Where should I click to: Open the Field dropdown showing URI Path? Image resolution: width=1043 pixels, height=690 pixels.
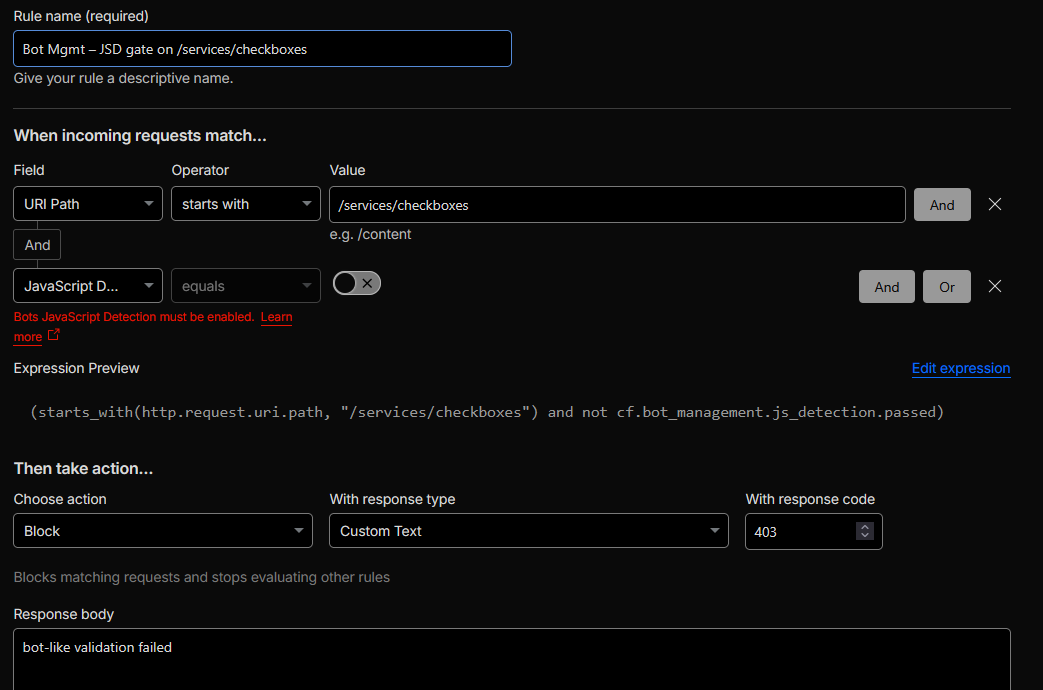tap(87, 204)
